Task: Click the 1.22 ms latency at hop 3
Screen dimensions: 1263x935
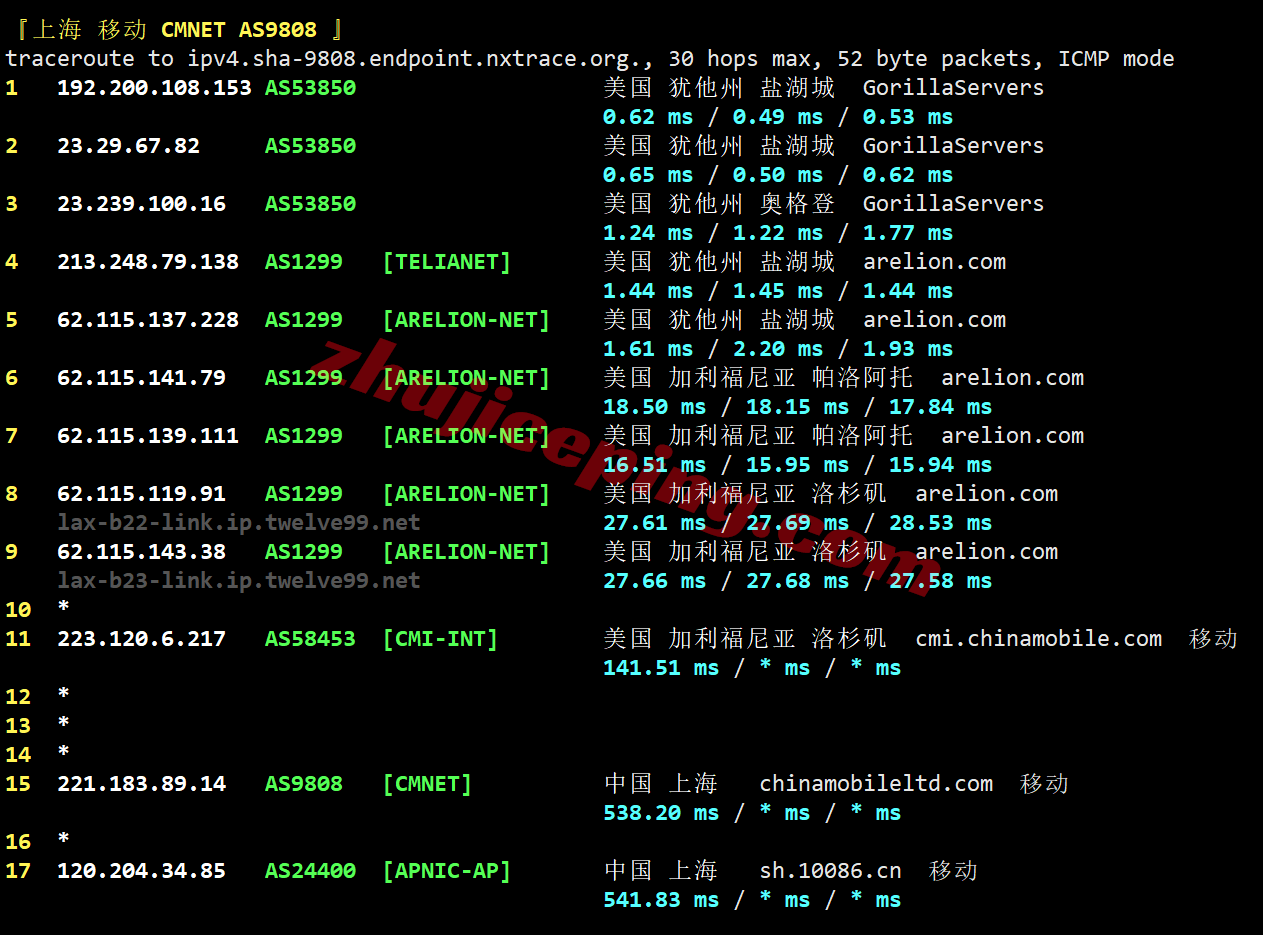Action: 778,233
